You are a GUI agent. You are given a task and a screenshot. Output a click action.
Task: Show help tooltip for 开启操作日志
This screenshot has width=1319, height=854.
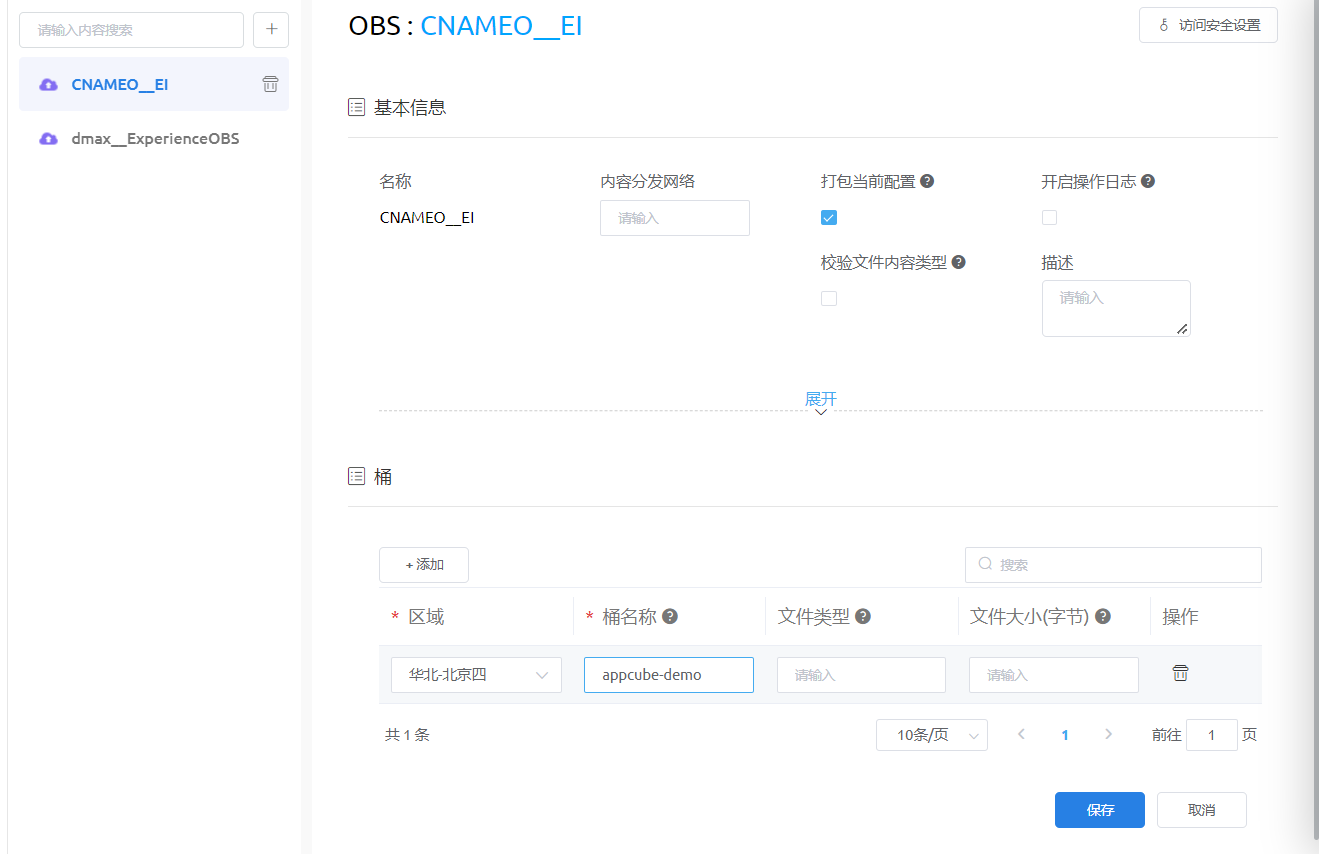[1148, 181]
